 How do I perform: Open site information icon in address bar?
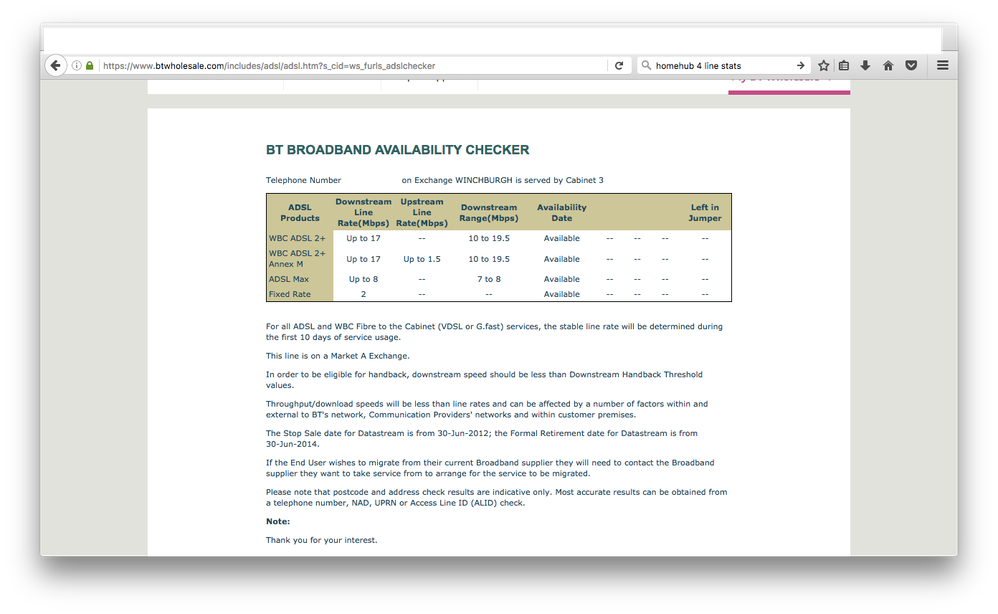[76, 66]
